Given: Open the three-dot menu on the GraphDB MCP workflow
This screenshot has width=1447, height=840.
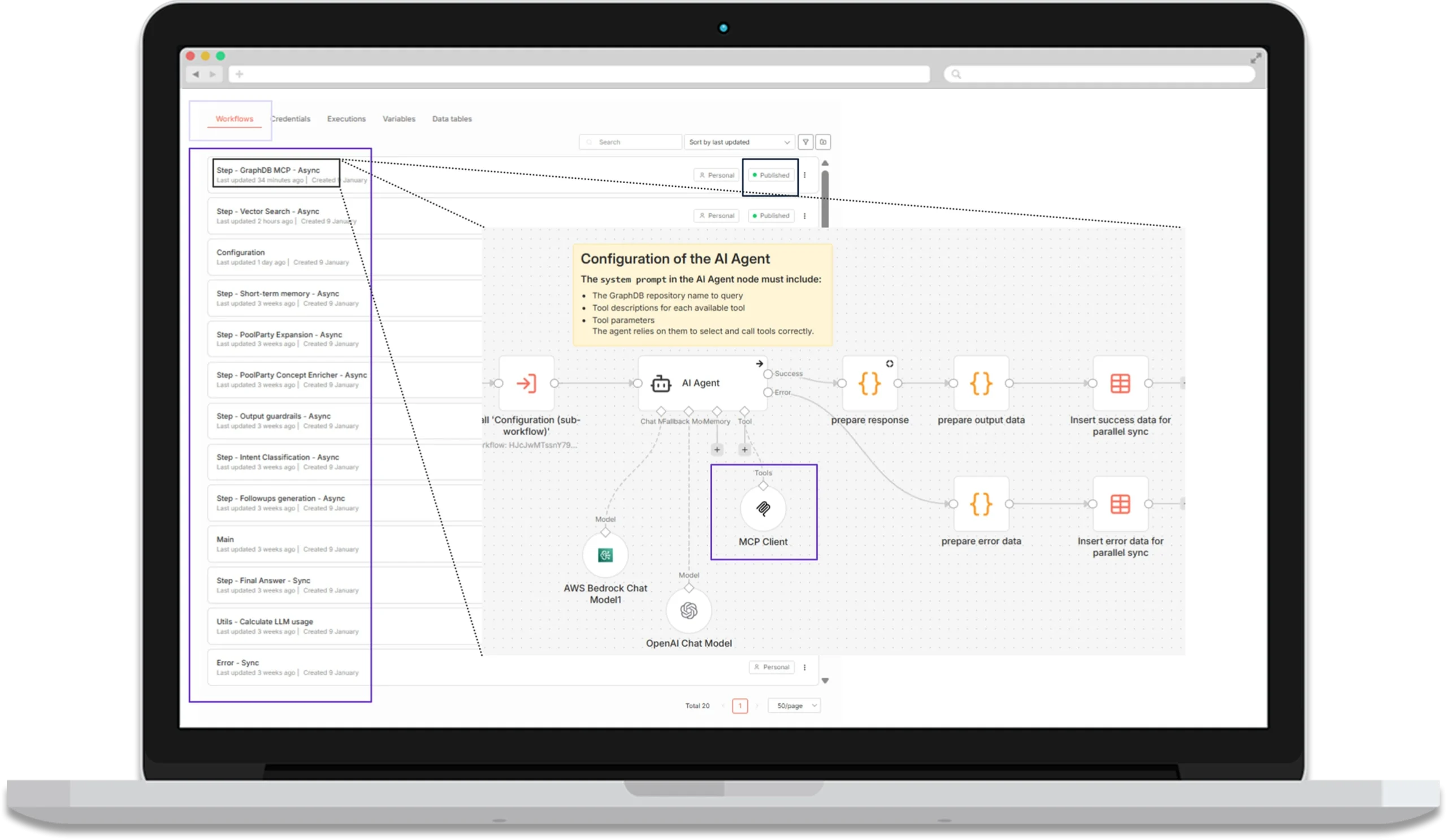Looking at the screenshot, I should [x=804, y=175].
